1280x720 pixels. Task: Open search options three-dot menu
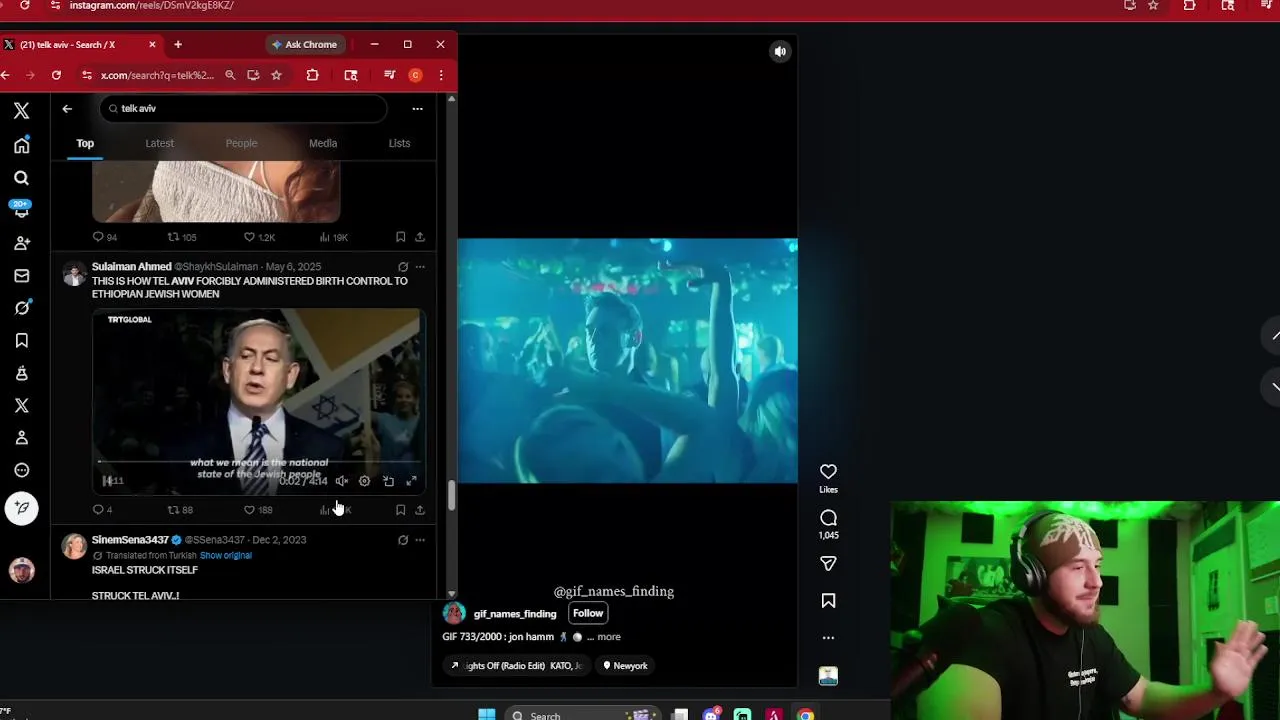pyautogui.click(x=417, y=109)
